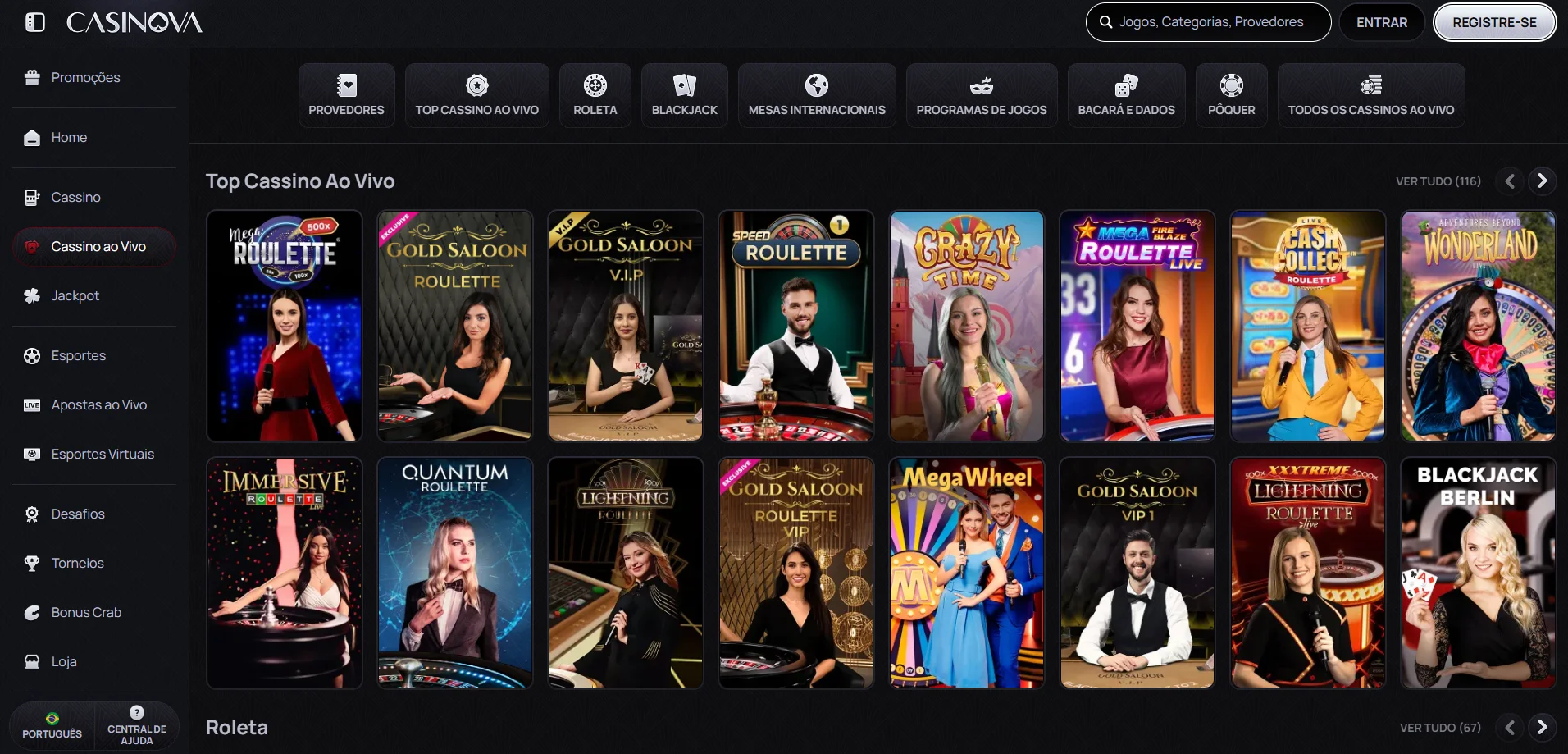Click the search magnifier icon
1568x754 pixels.
tap(1106, 22)
